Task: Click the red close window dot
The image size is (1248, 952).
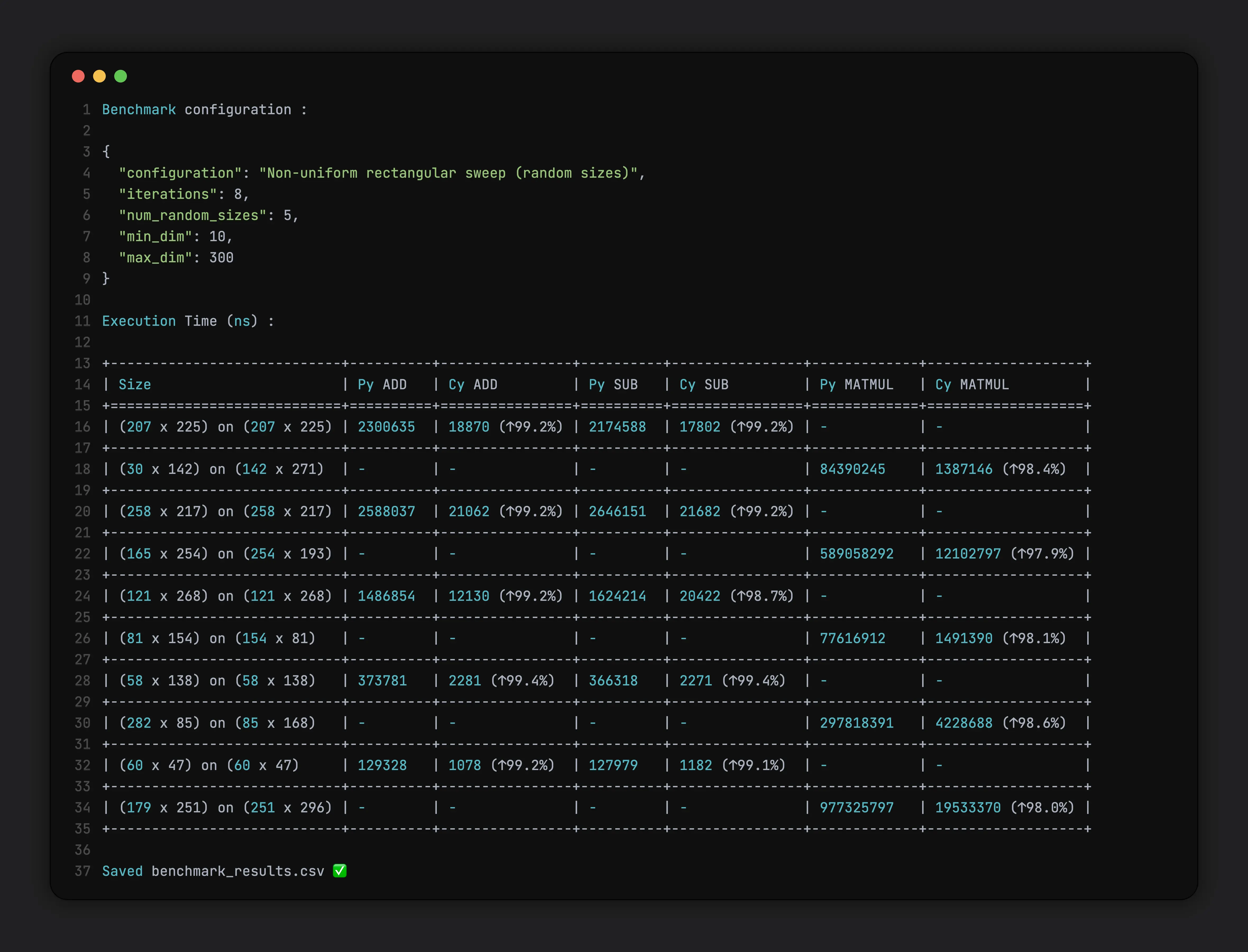Action: point(78,76)
